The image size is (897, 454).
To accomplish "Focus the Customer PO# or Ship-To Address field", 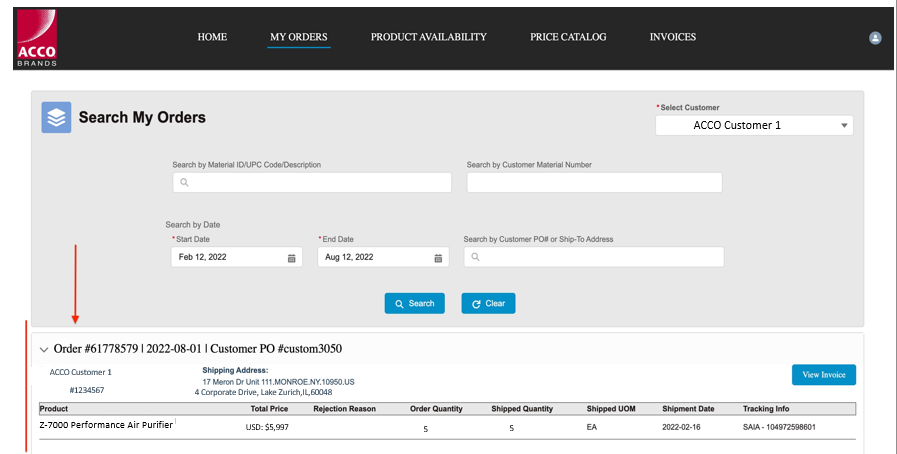I will click(x=594, y=257).
